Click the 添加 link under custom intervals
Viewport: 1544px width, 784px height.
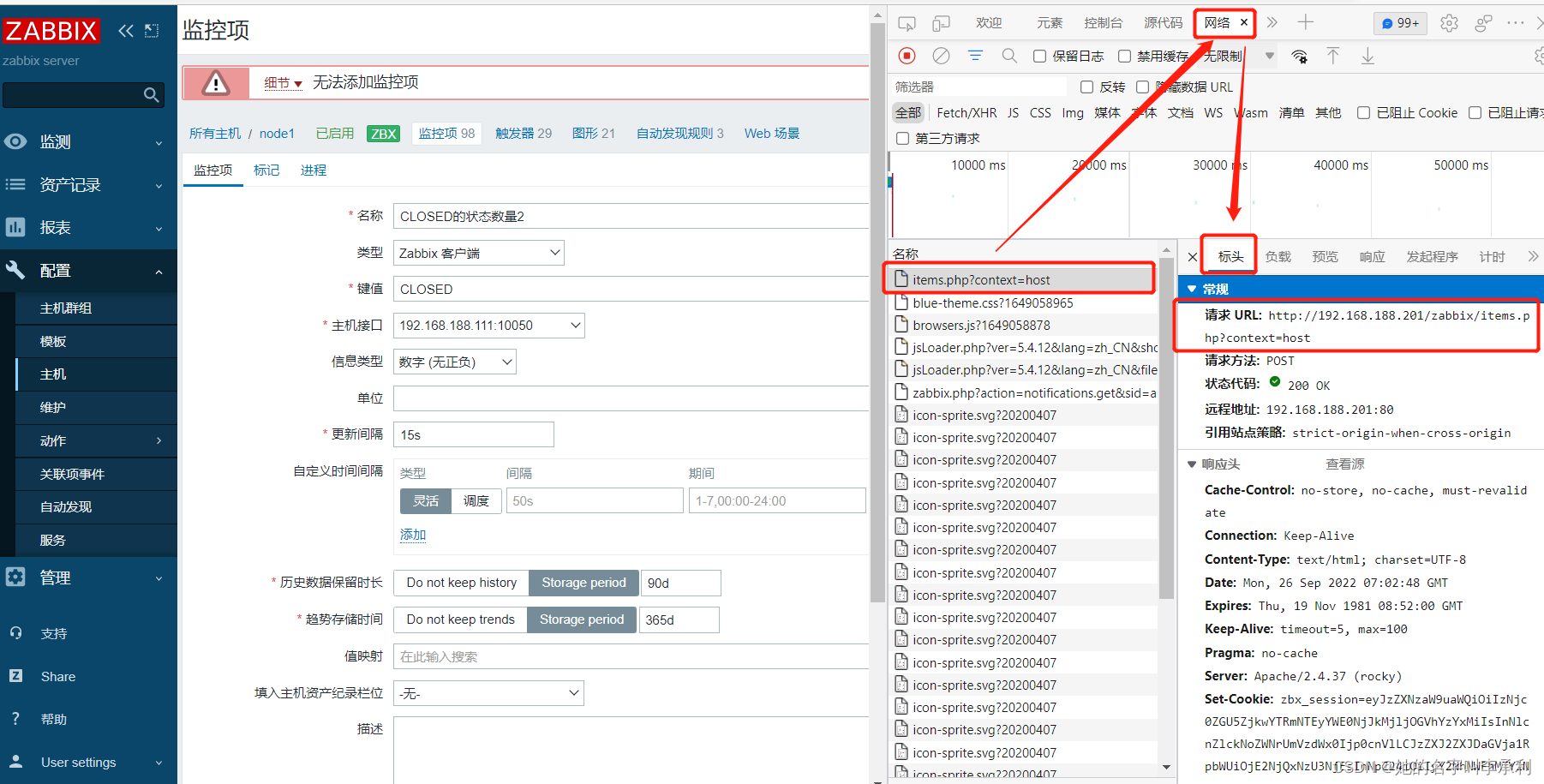click(412, 534)
